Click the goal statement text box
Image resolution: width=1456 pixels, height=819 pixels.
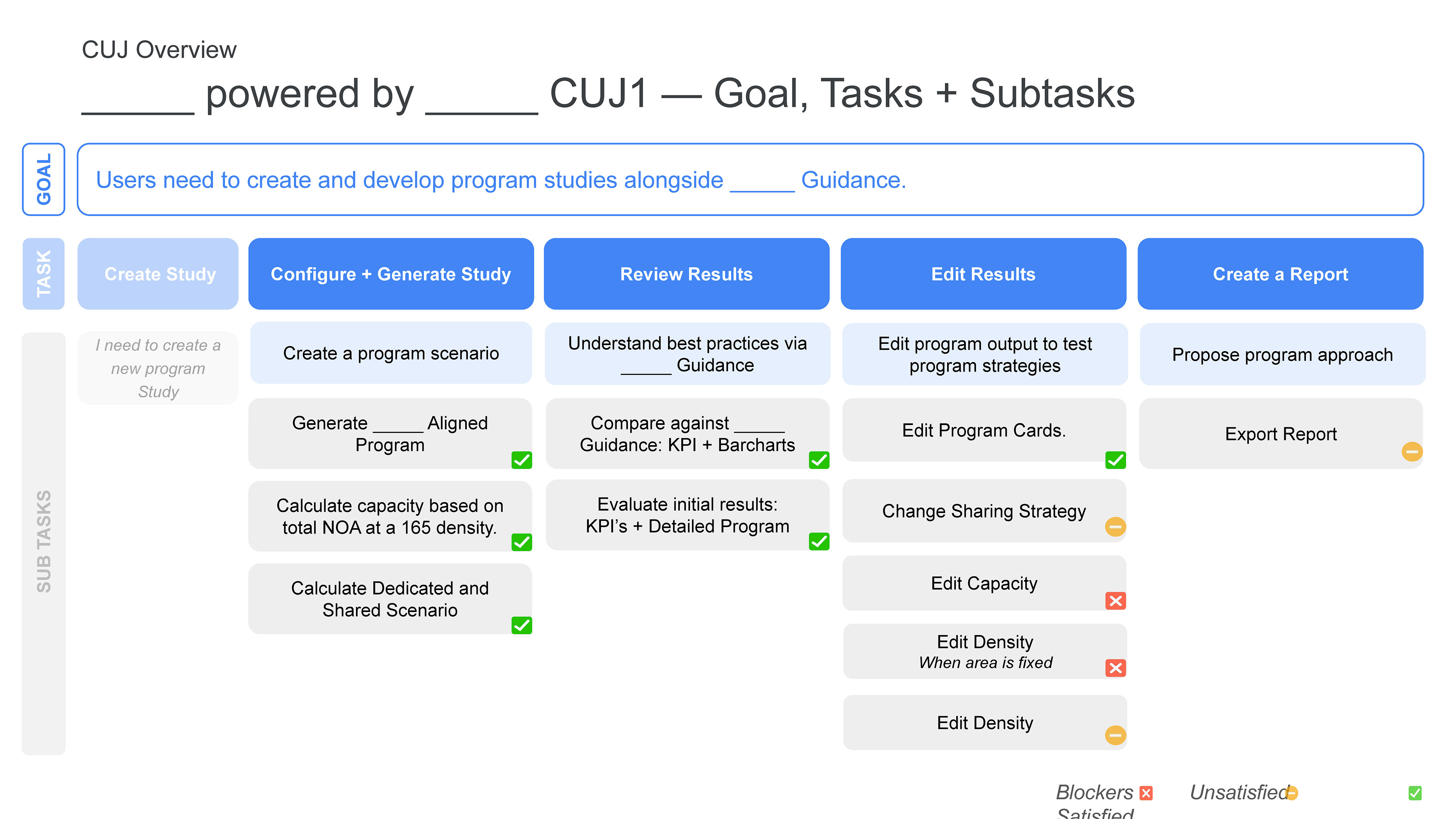pos(750,179)
